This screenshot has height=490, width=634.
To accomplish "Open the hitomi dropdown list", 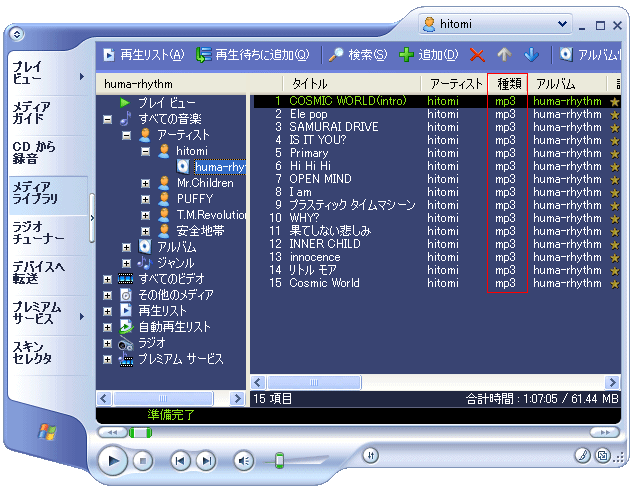I will pos(495,24).
